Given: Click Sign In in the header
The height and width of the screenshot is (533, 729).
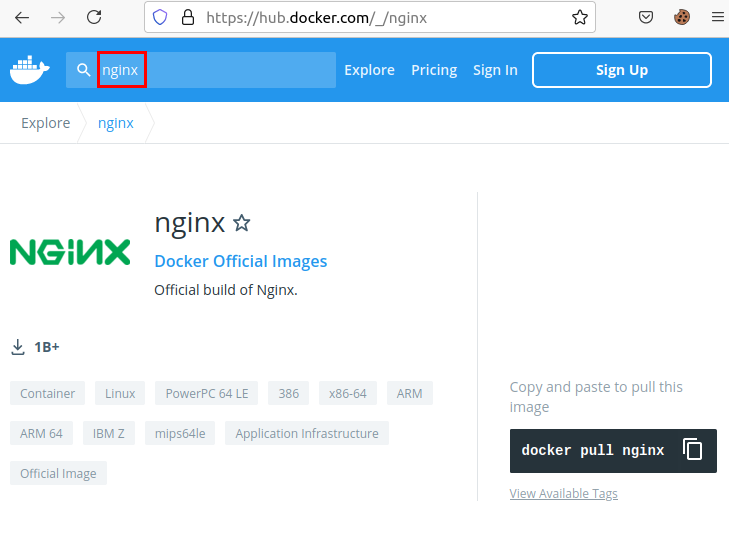Looking at the screenshot, I should click(495, 70).
